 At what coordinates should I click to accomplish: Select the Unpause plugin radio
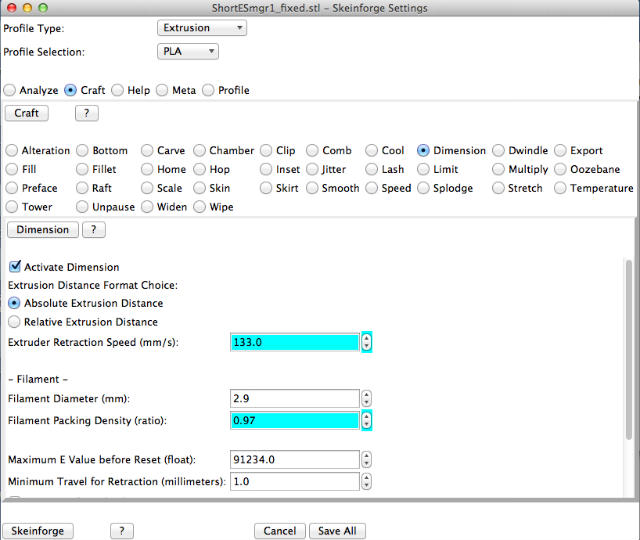82,207
